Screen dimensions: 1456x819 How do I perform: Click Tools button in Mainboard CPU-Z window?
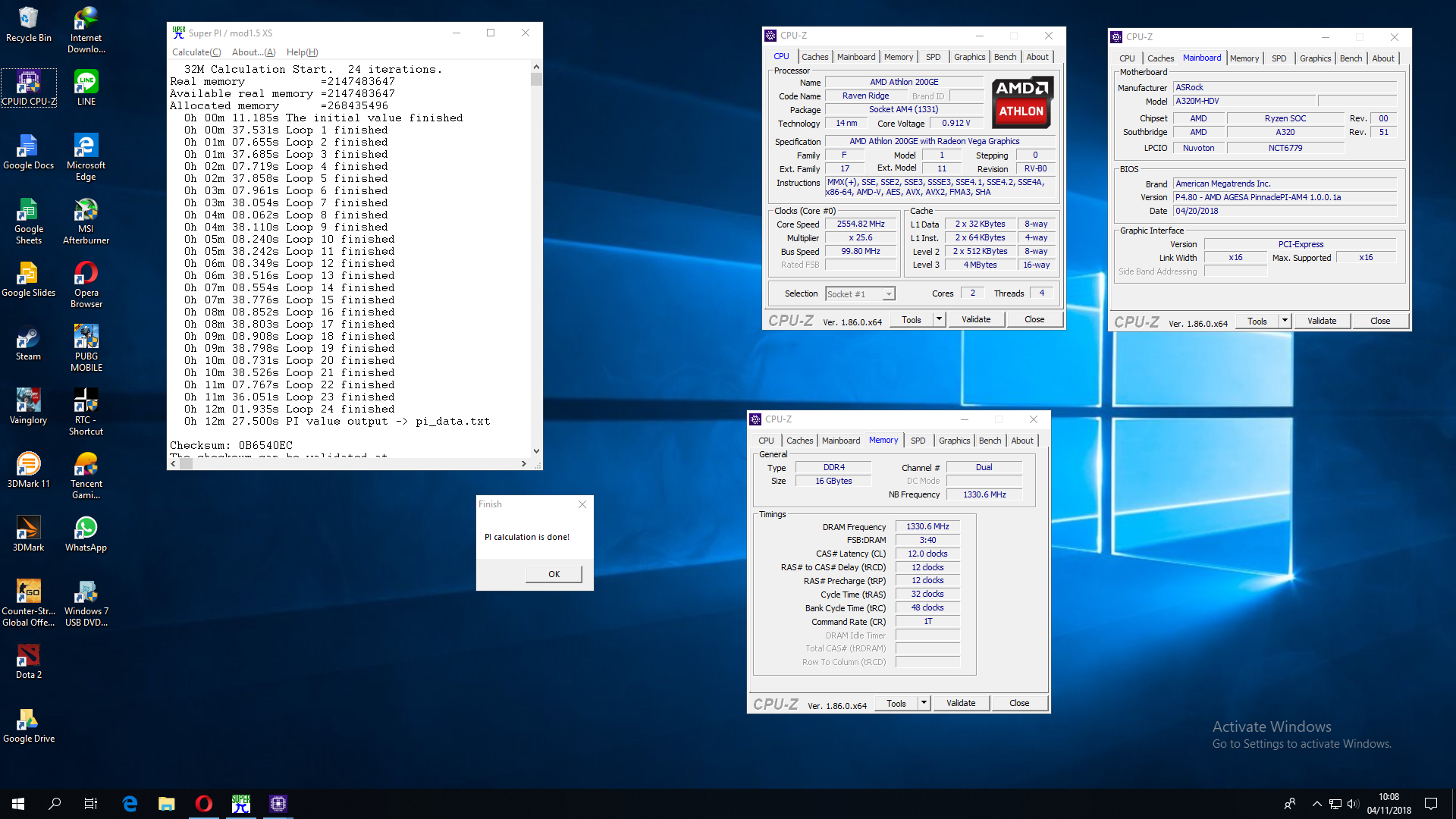(x=1257, y=321)
